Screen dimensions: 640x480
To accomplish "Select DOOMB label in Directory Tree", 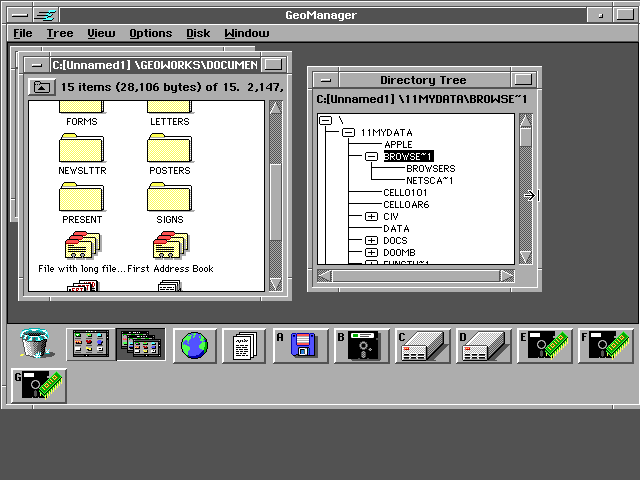I will 399,253.
